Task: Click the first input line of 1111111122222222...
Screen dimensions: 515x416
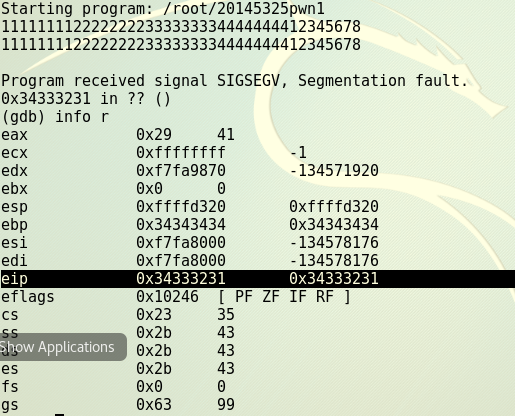Action: click(x=181, y=27)
